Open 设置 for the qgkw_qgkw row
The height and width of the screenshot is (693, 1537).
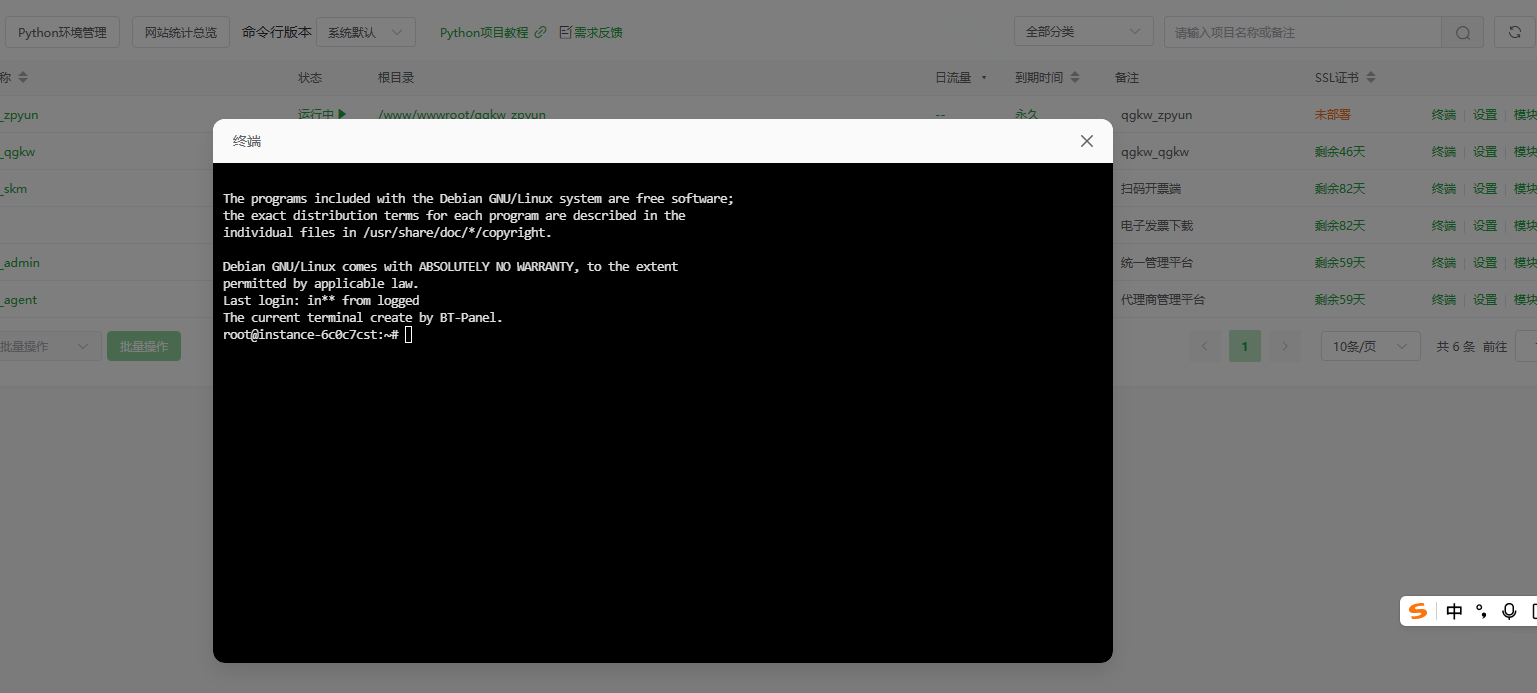pos(1485,152)
